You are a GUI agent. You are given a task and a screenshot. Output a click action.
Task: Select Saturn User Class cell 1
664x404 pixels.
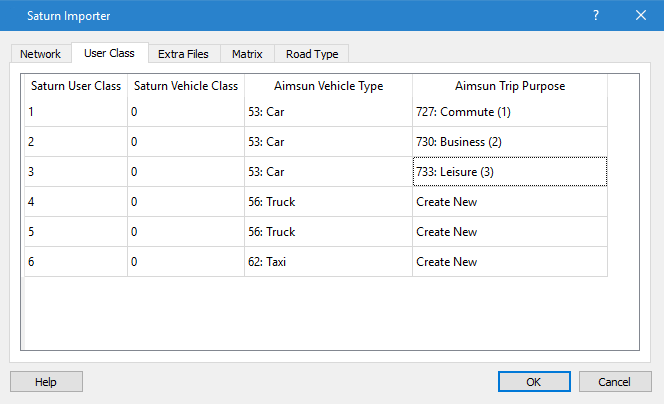click(x=76, y=112)
